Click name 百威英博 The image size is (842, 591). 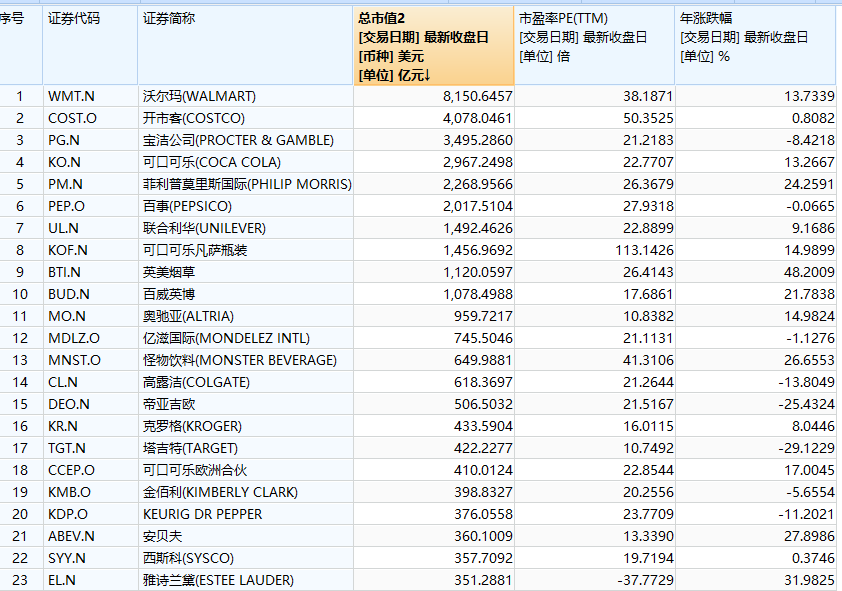169,295
